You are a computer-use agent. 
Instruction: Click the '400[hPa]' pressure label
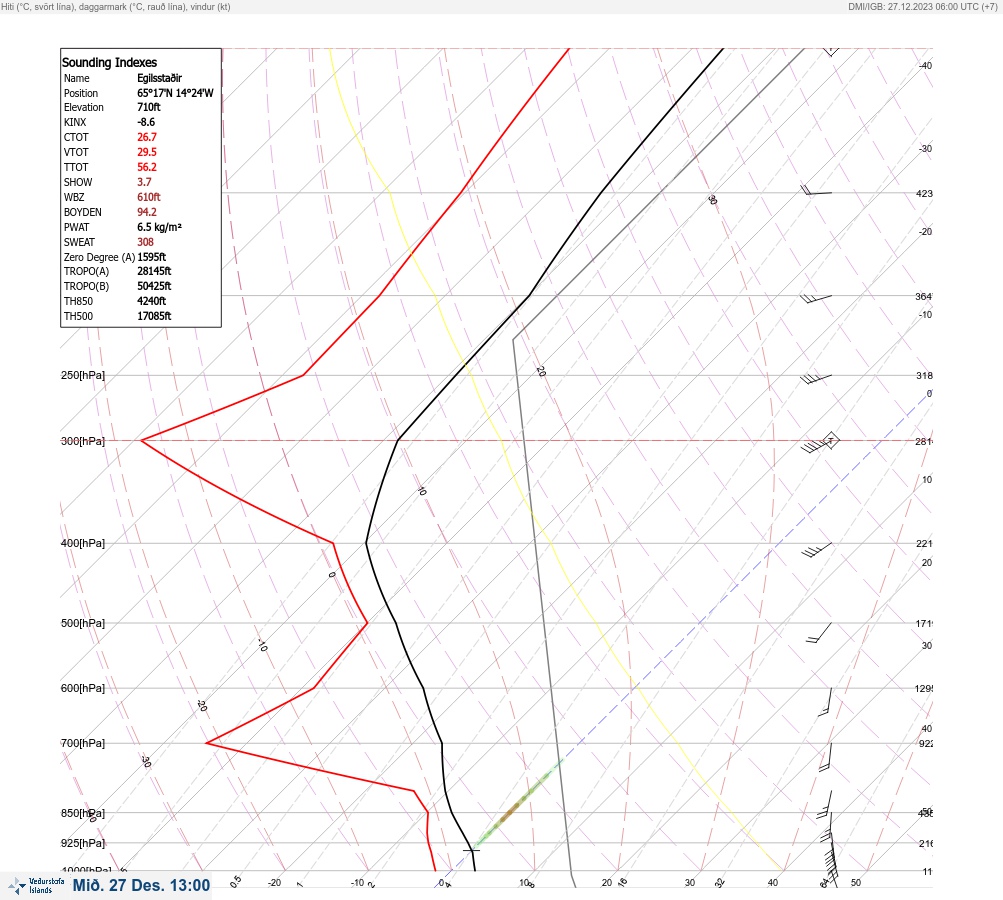click(83, 543)
